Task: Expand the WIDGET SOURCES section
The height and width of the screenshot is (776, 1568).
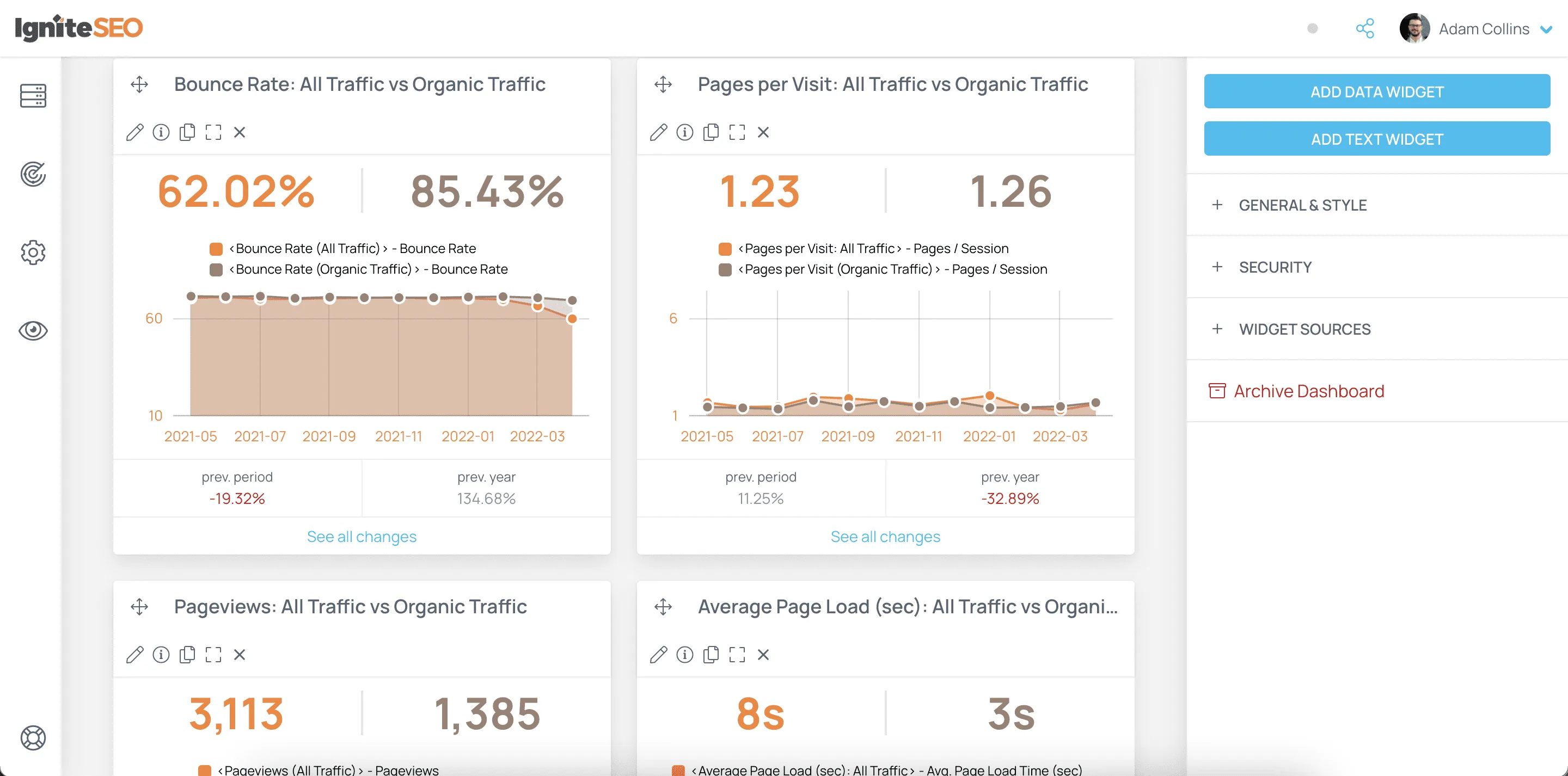Action: (1304, 329)
